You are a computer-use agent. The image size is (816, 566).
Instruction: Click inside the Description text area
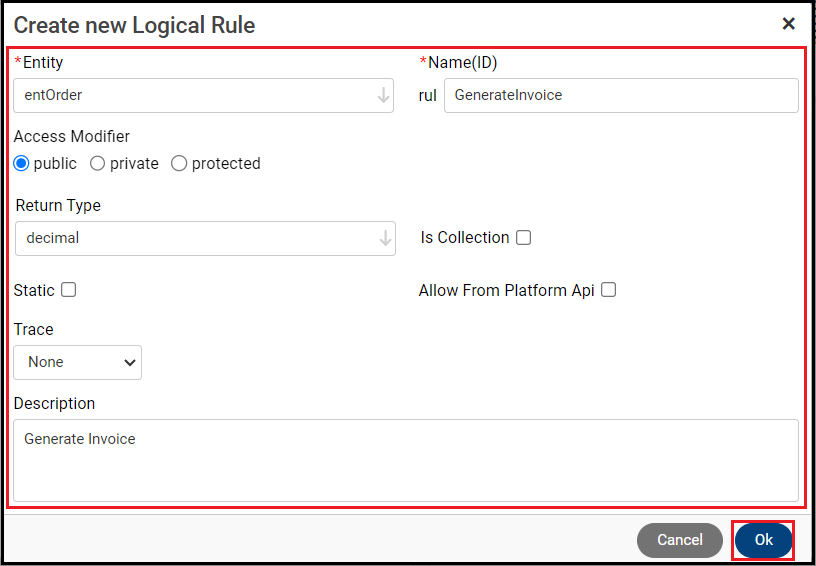coord(405,460)
